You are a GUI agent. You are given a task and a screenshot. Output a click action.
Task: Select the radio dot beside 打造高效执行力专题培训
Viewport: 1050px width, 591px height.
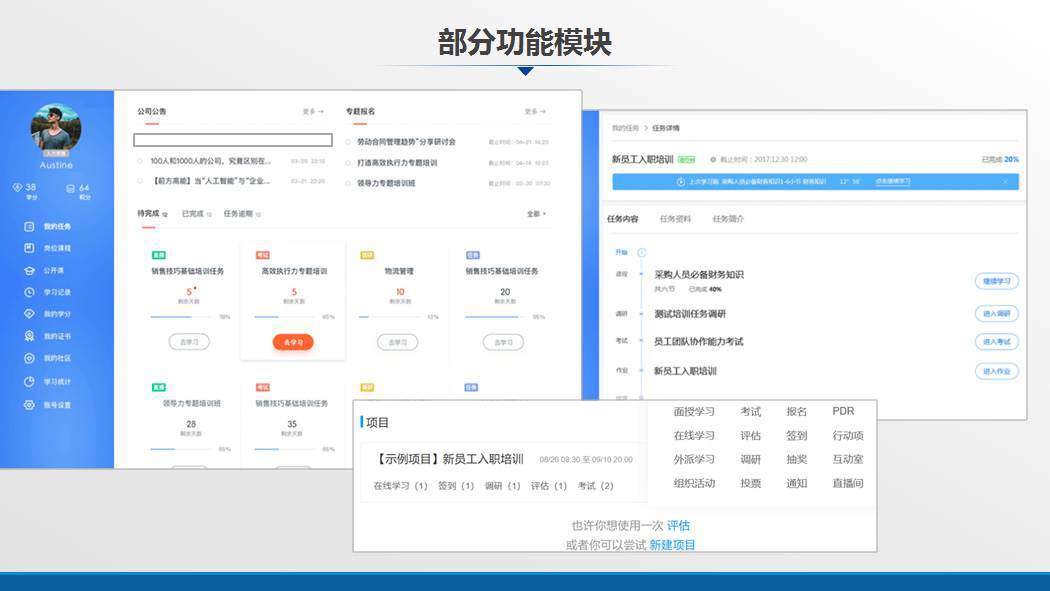point(348,162)
